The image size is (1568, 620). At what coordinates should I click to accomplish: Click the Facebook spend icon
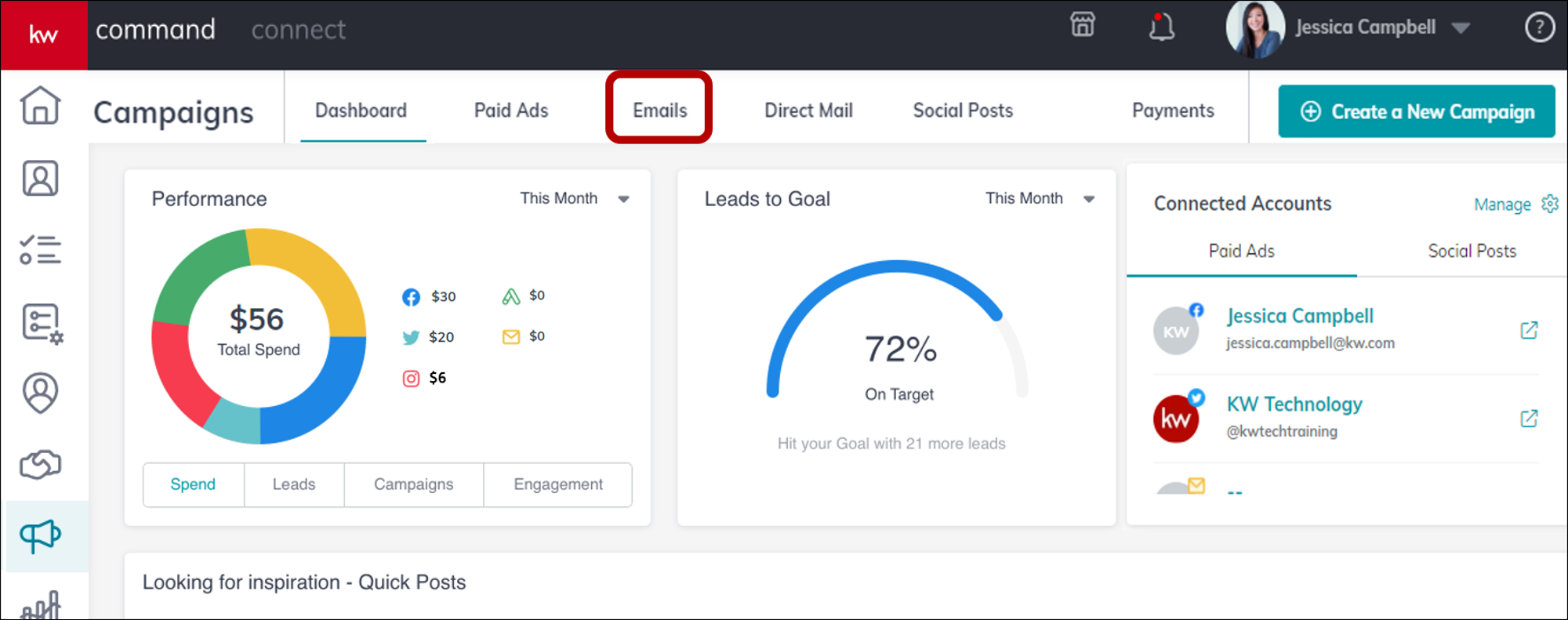coord(411,297)
